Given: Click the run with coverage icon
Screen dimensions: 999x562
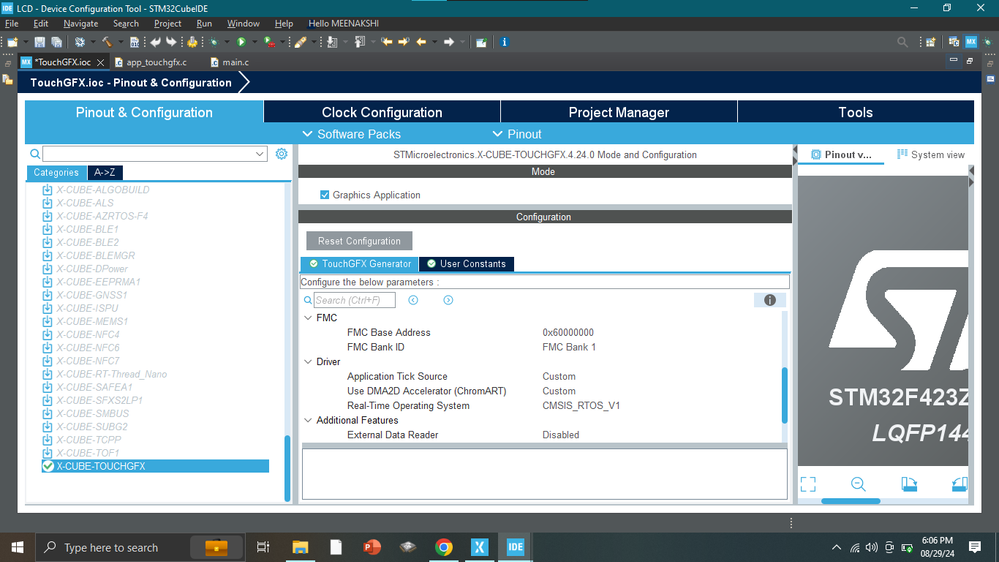Looking at the screenshot, I should pyautogui.click(x=270, y=42).
